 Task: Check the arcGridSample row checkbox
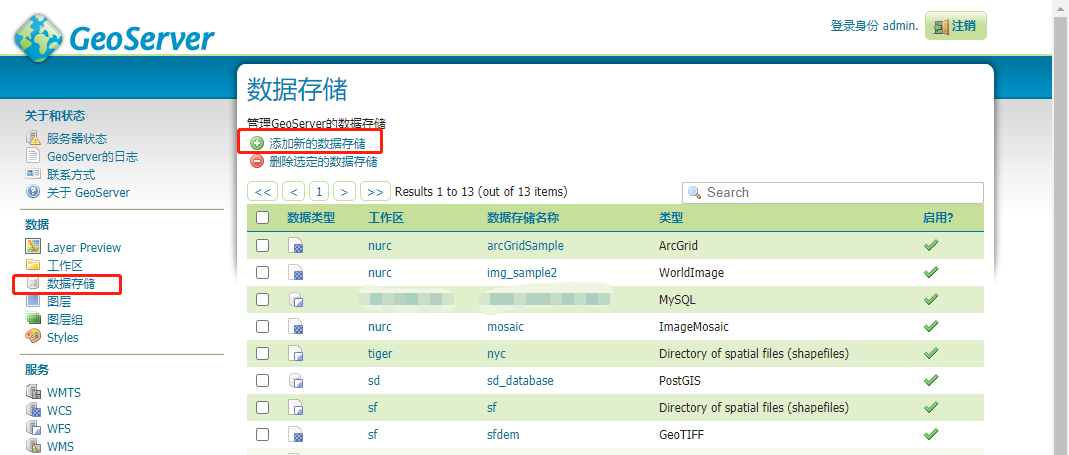click(x=262, y=245)
